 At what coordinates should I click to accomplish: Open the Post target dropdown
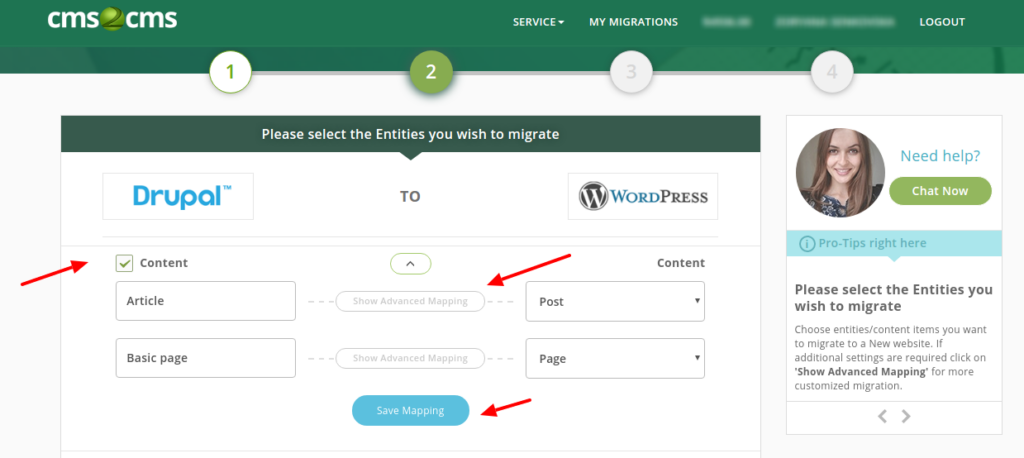[615, 301]
